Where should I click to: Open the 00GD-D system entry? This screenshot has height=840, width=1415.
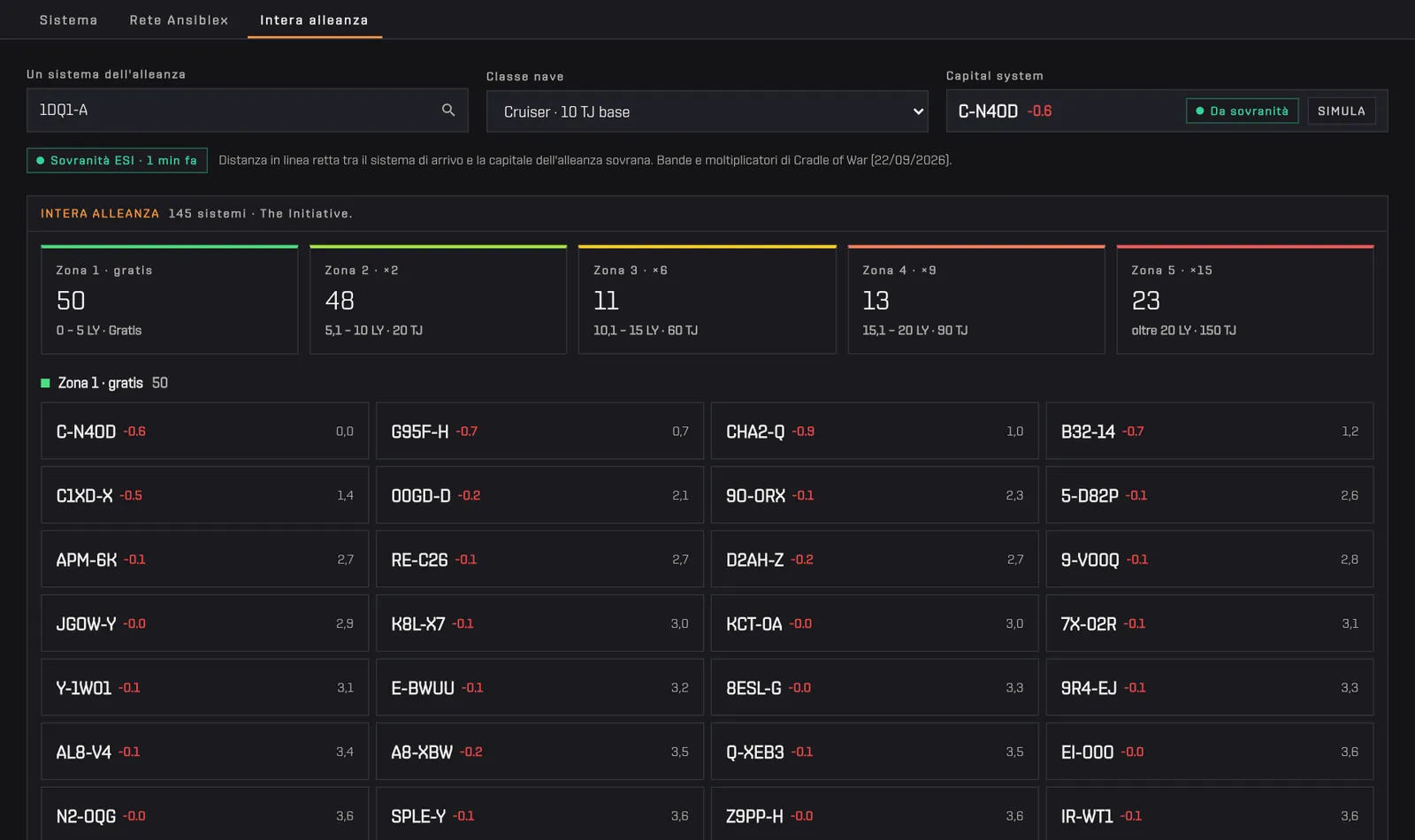539,495
